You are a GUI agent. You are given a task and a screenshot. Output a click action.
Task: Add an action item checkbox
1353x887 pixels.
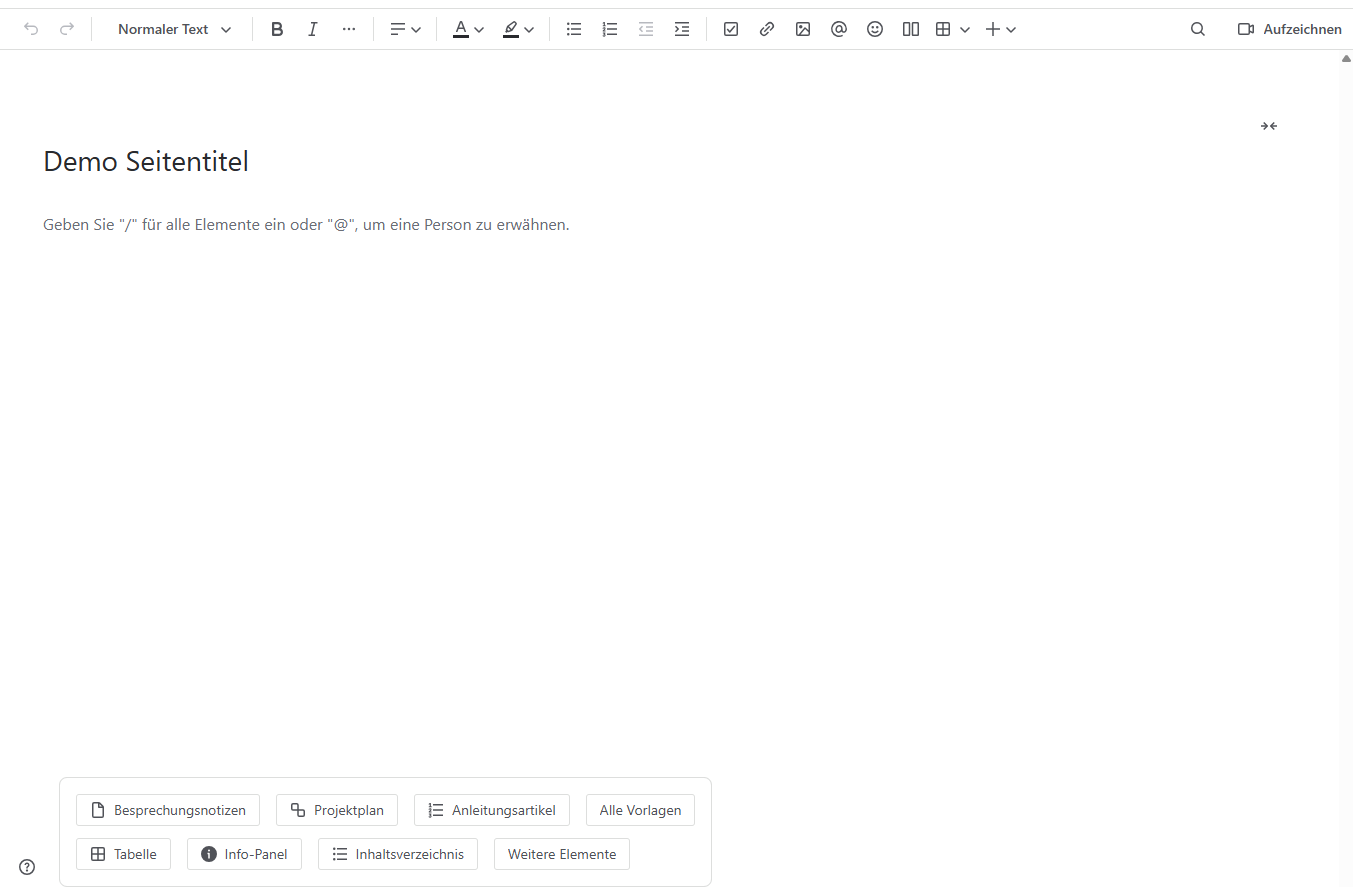[731, 29]
